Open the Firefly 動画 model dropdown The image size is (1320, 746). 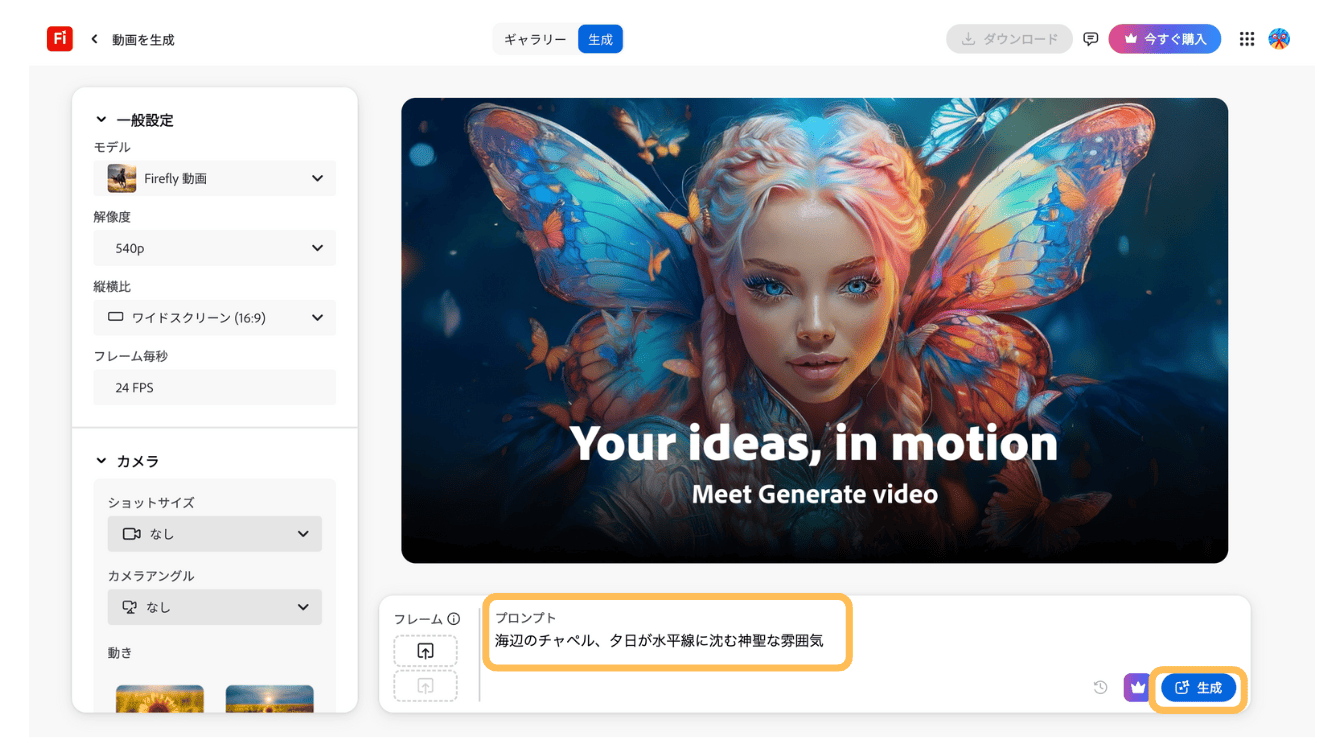coord(215,178)
